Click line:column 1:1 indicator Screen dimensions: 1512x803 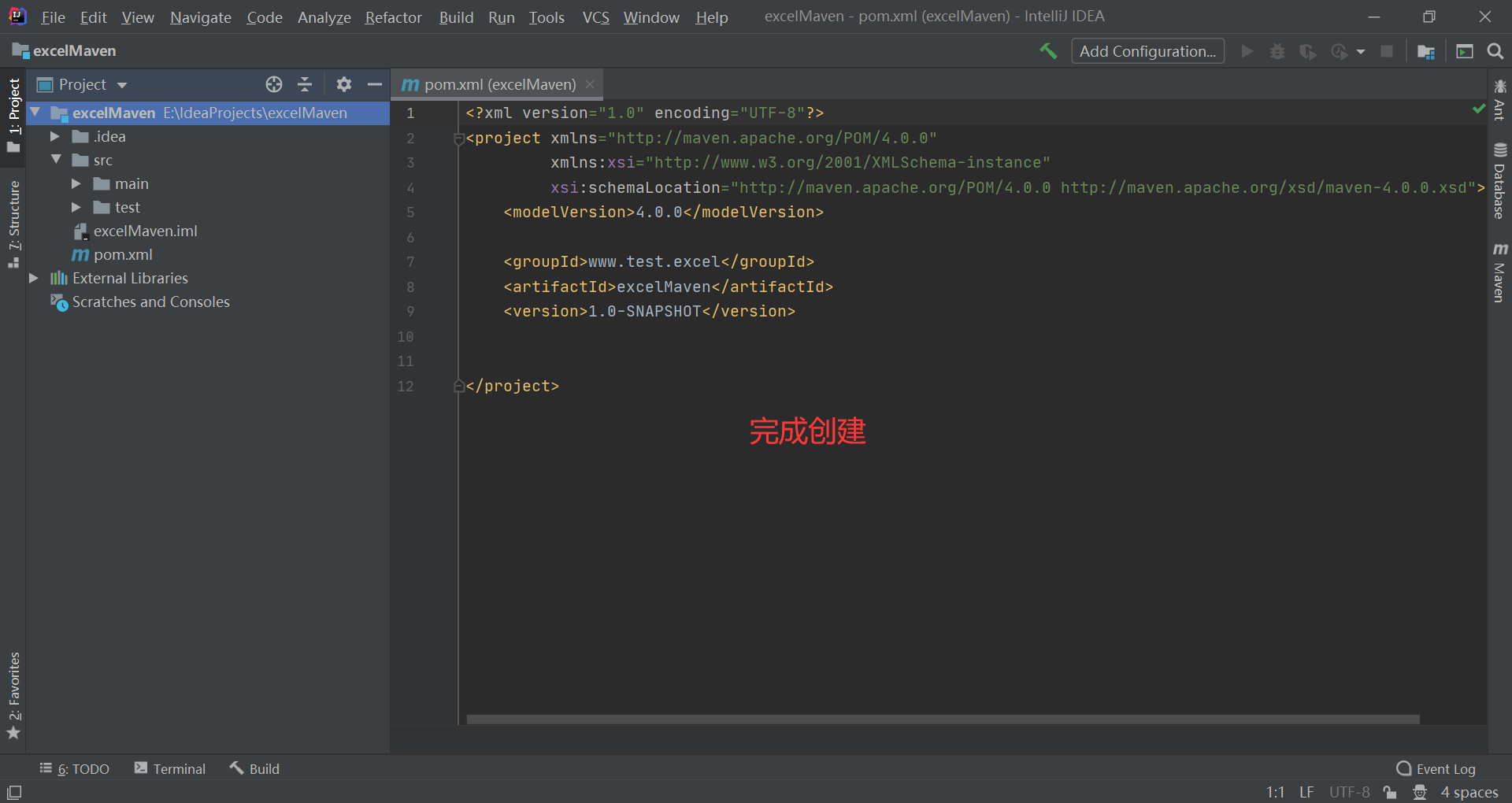click(x=1276, y=792)
